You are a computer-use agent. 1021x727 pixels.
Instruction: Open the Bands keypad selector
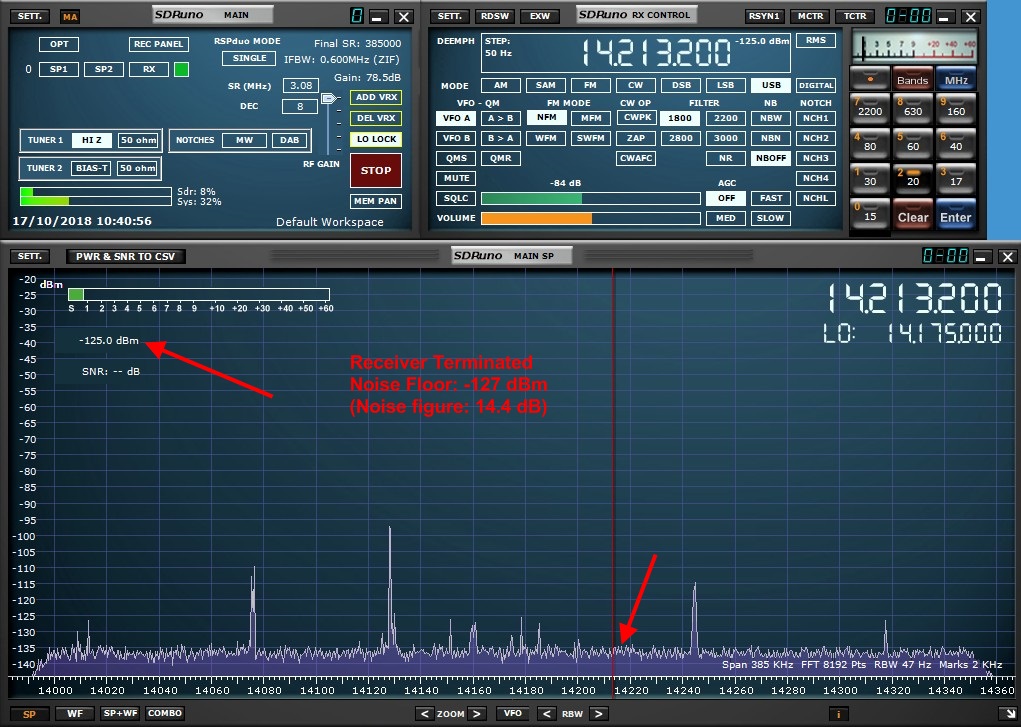pos(913,79)
